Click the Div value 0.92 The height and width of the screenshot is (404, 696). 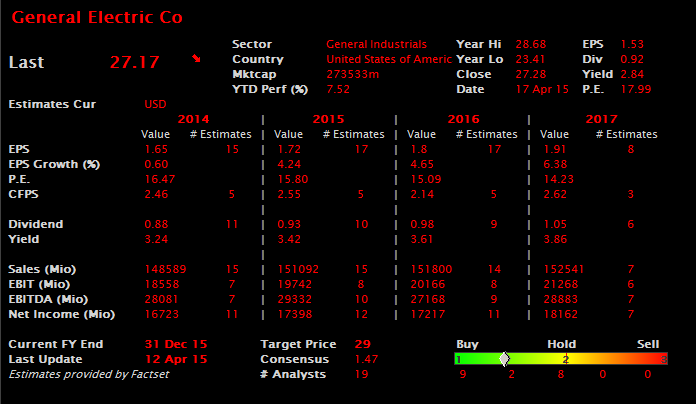[x=632, y=59]
